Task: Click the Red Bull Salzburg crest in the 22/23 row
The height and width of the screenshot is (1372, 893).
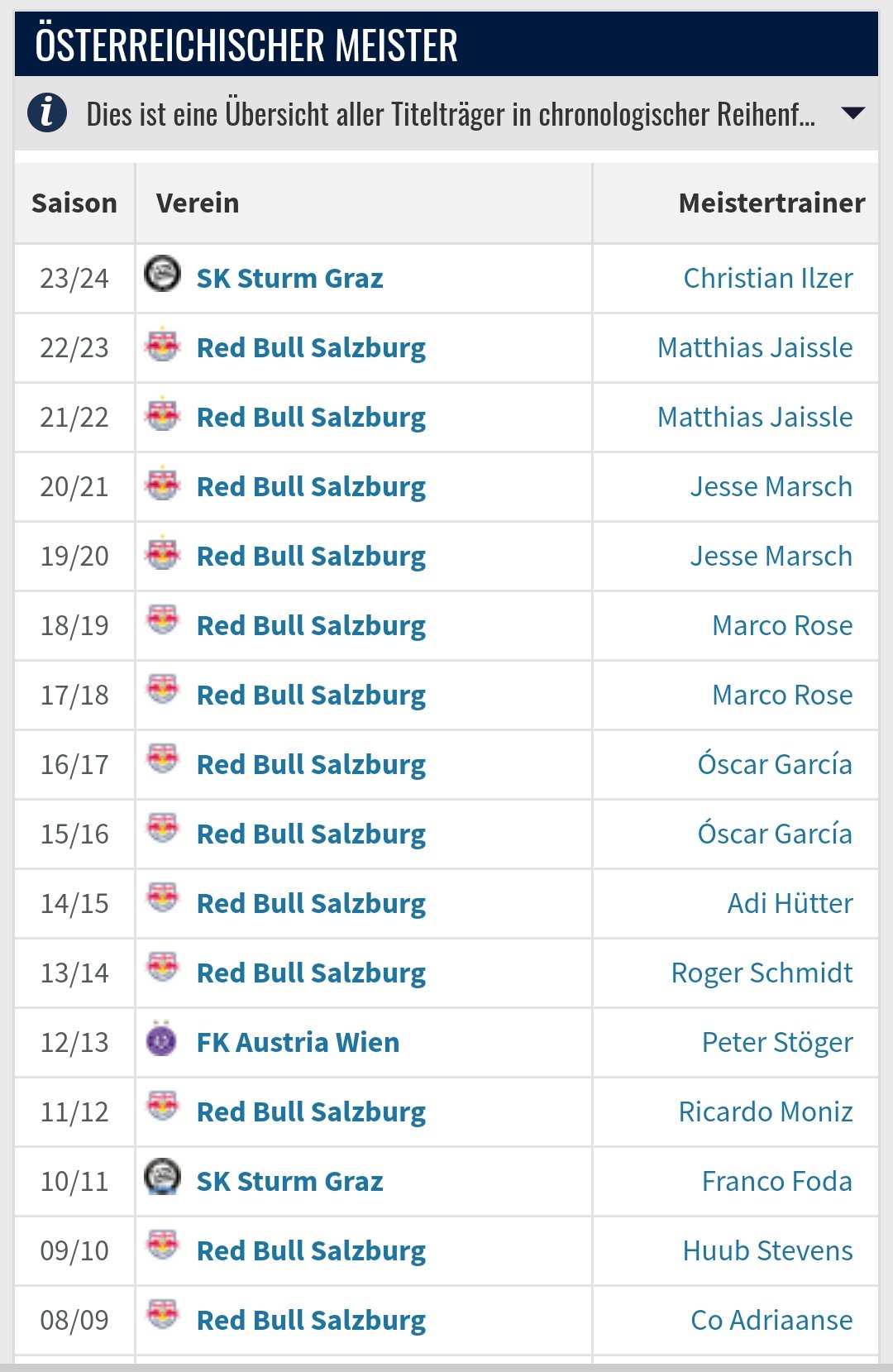Action: click(x=162, y=345)
